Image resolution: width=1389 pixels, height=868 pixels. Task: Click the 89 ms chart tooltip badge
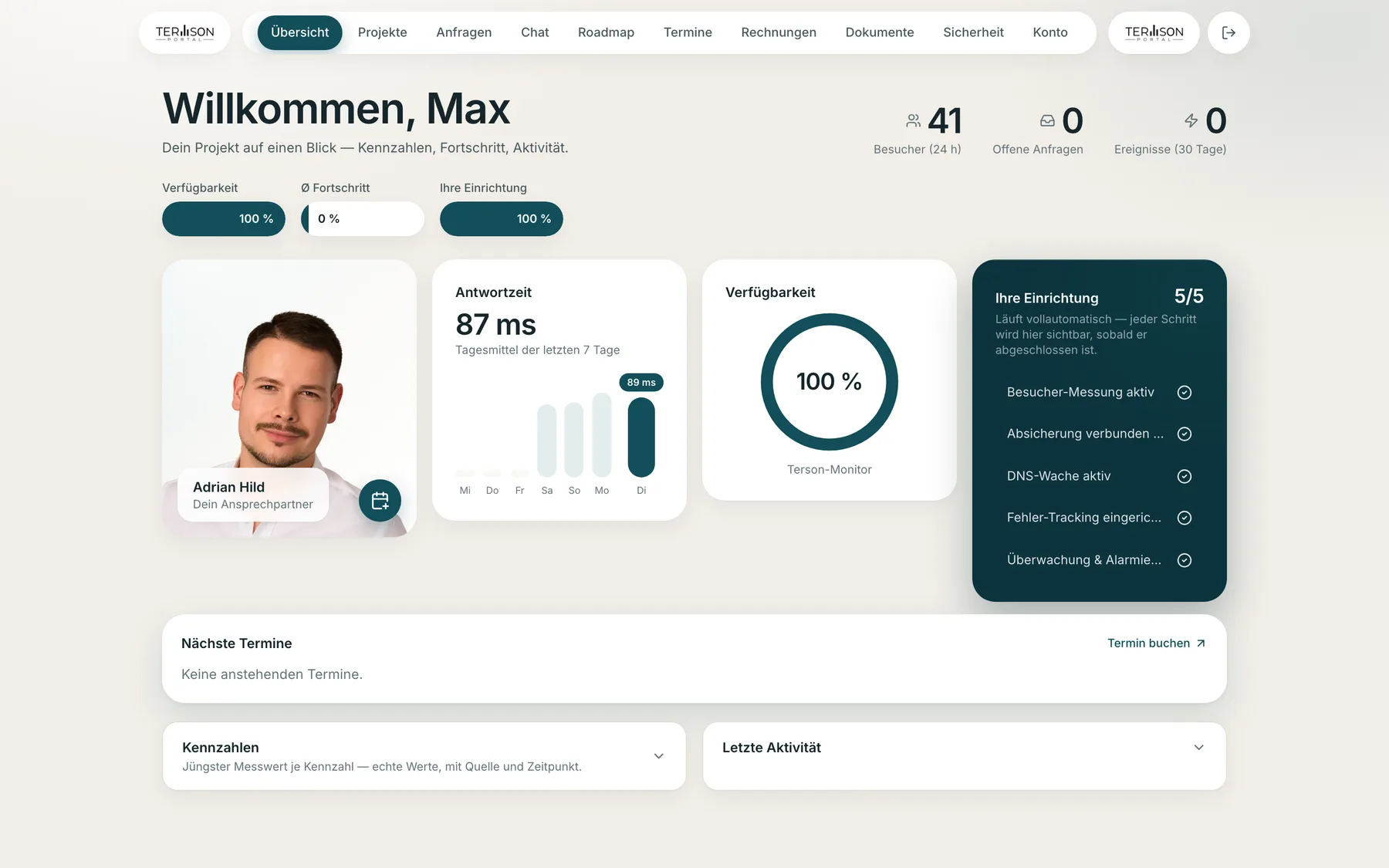click(641, 383)
